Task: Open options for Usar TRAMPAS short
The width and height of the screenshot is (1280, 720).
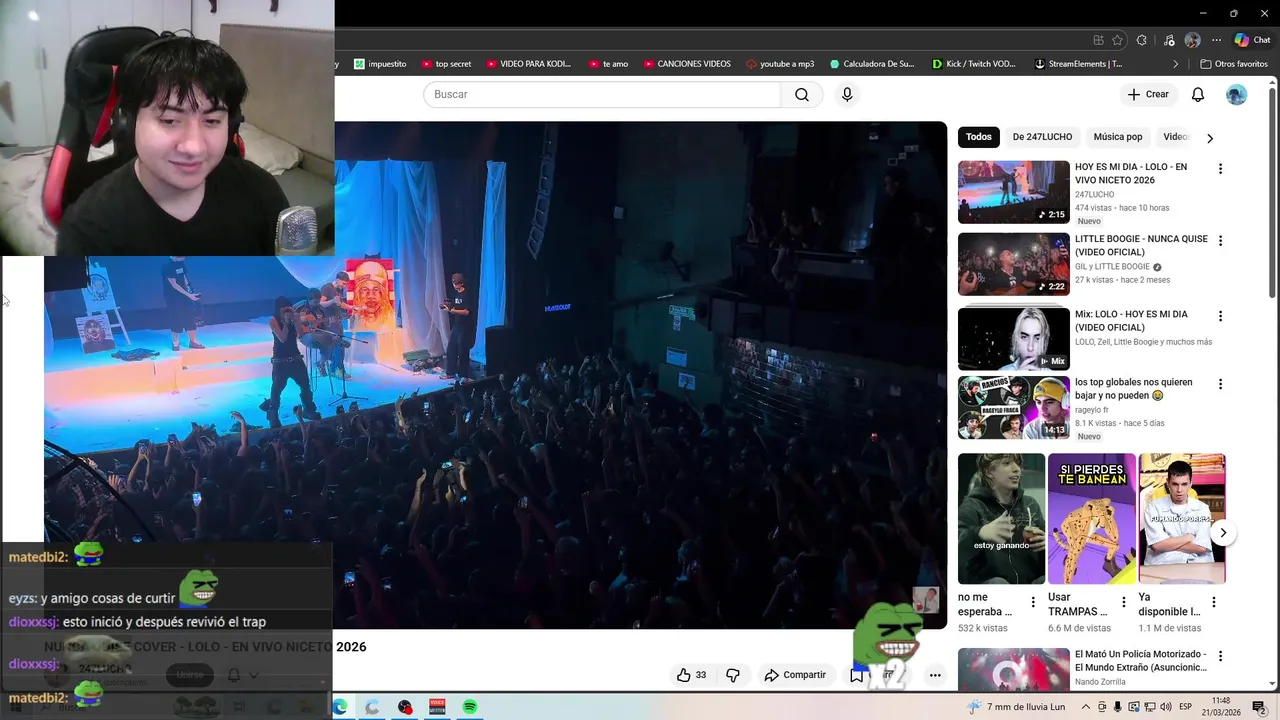Action: tap(1123, 602)
